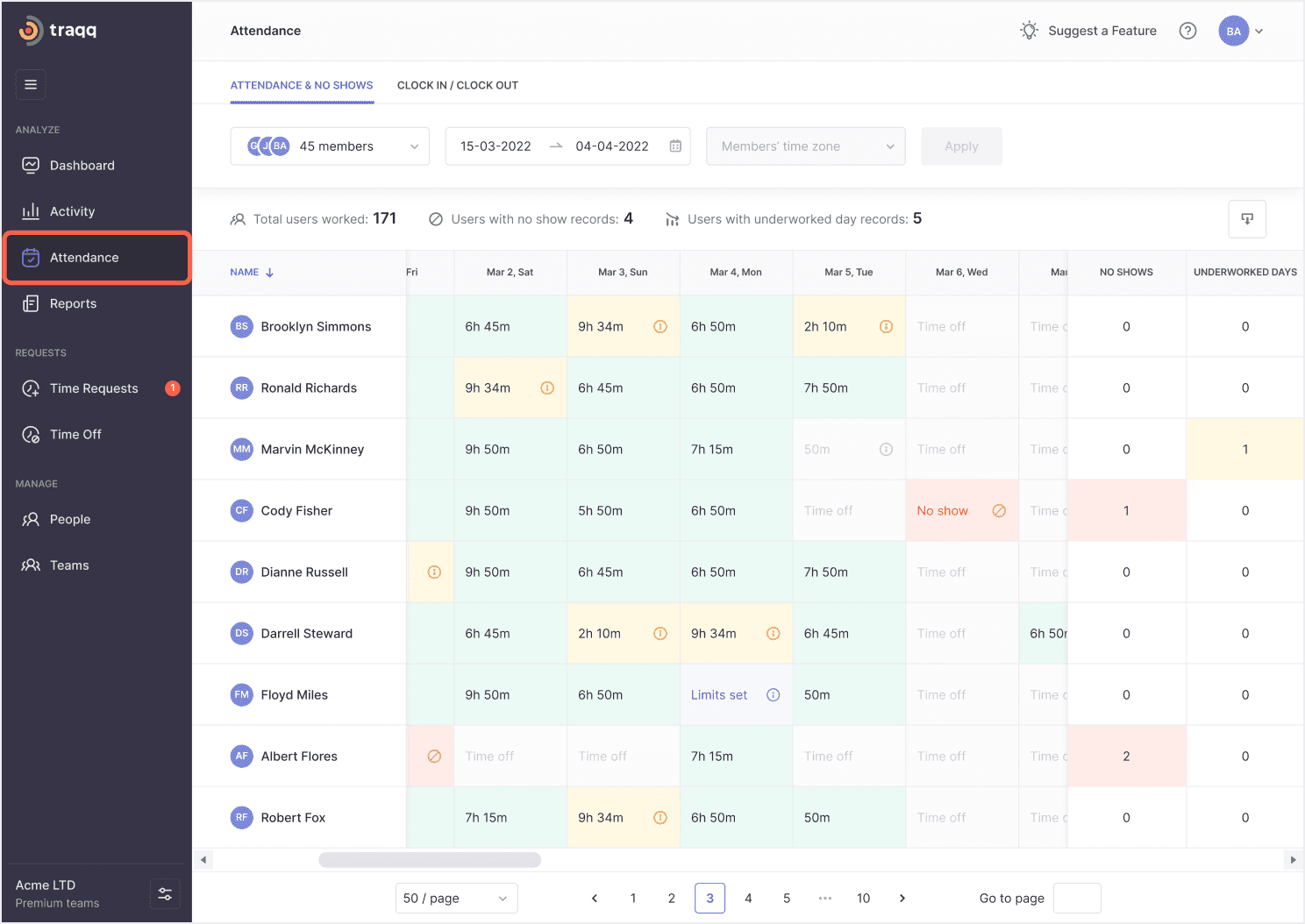Click the NO SHOWS column header
1305x924 pixels.
pyautogui.click(x=1126, y=273)
